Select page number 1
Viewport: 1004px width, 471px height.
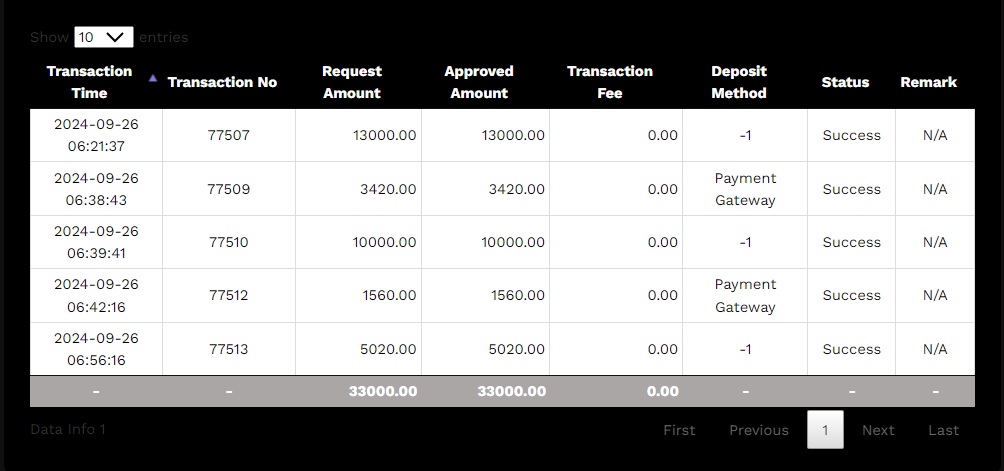point(825,430)
